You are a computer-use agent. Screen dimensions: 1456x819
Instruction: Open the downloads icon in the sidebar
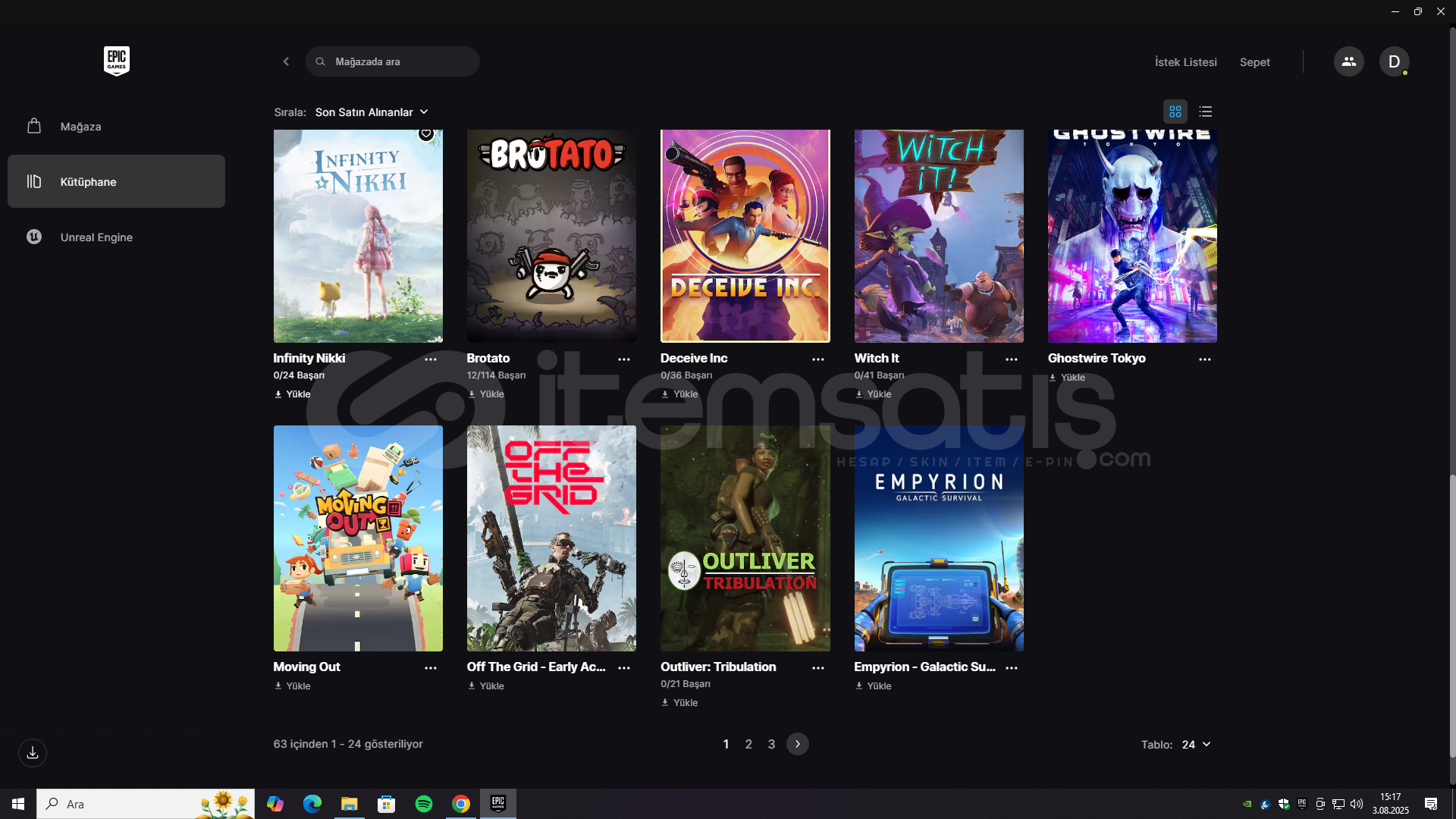[33, 753]
